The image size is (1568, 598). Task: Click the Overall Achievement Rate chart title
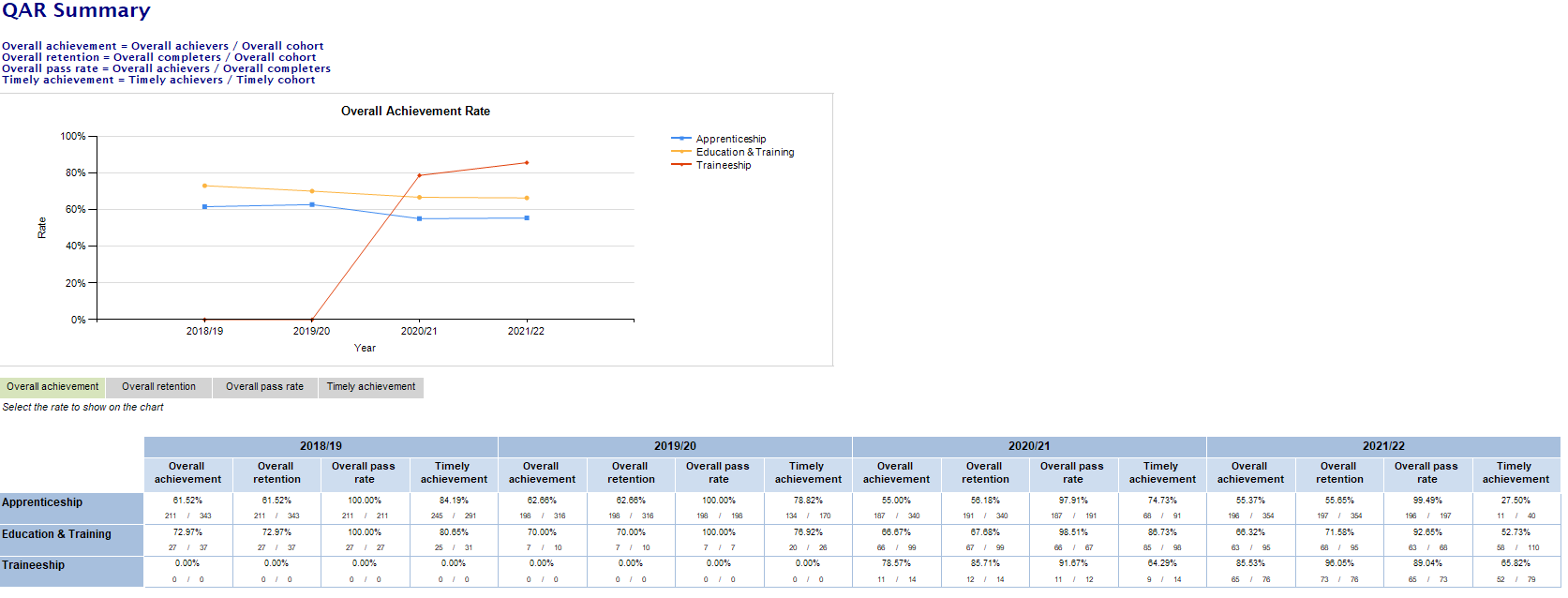click(415, 112)
